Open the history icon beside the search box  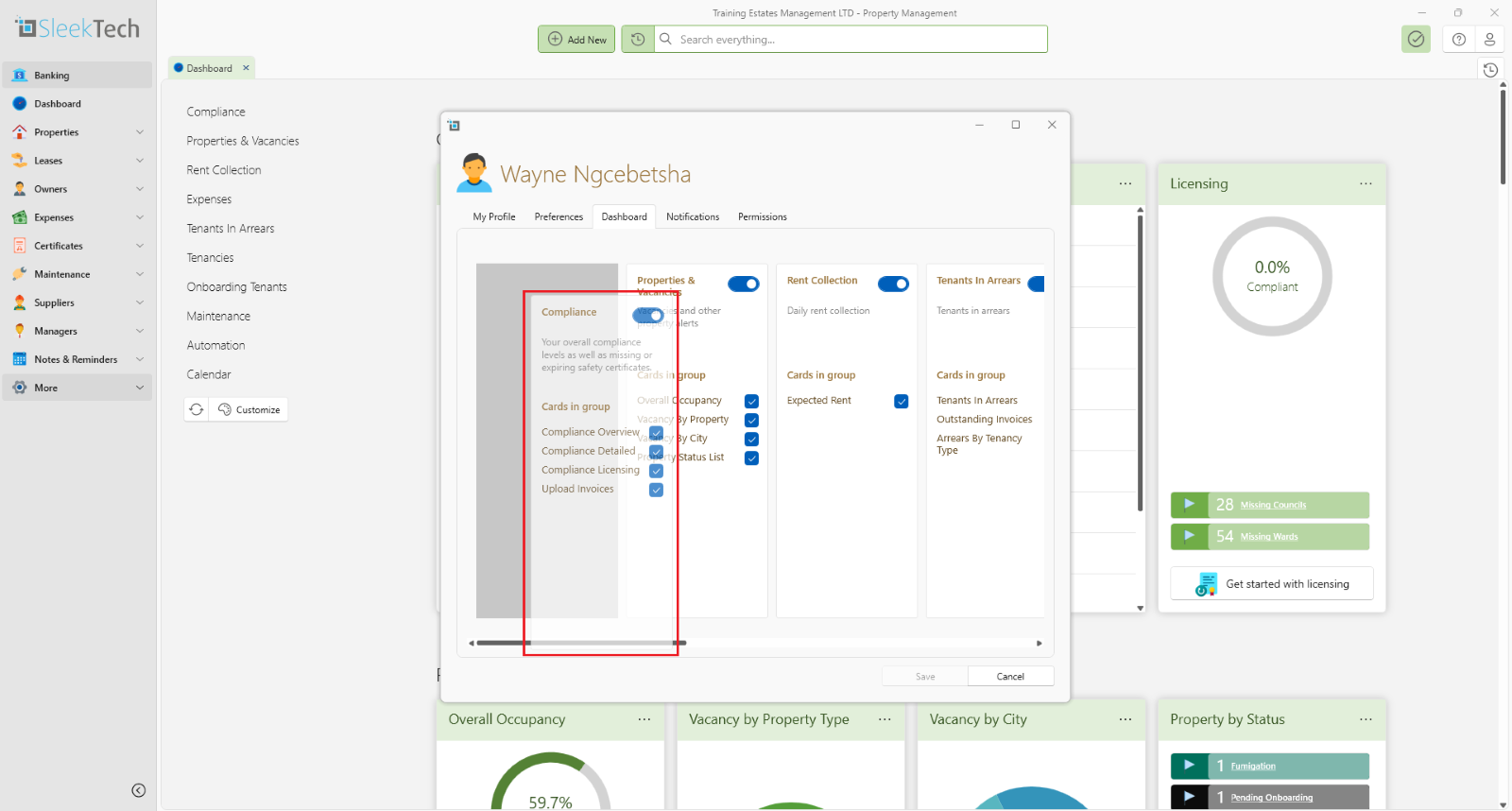click(x=638, y=39)
